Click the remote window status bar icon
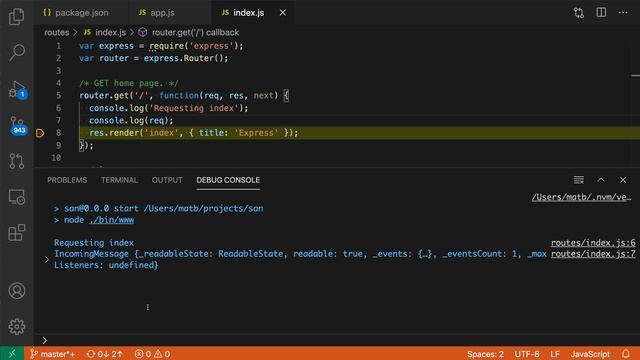This screenshot has height=360, width=640. (x=12, y=353)
